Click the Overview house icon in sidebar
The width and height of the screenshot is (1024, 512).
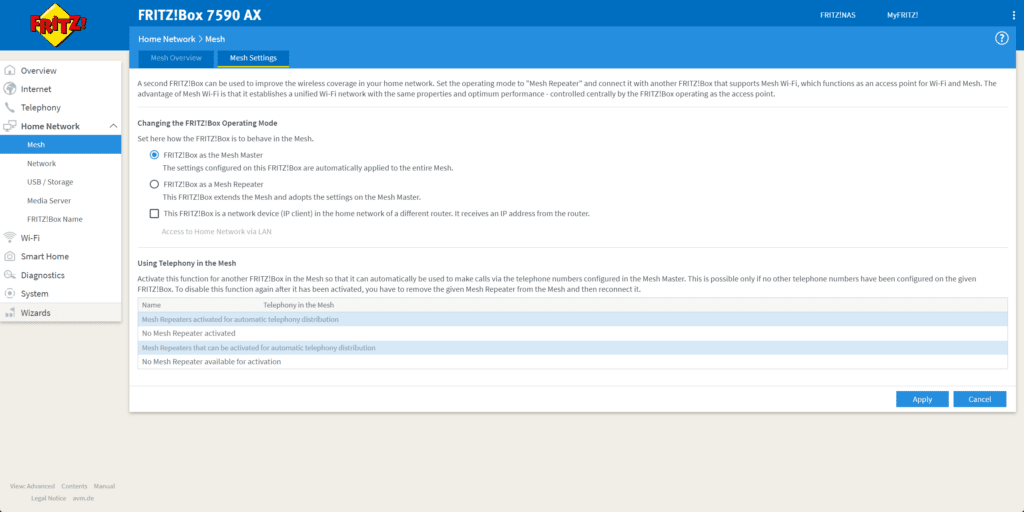[x=10, y=71]
